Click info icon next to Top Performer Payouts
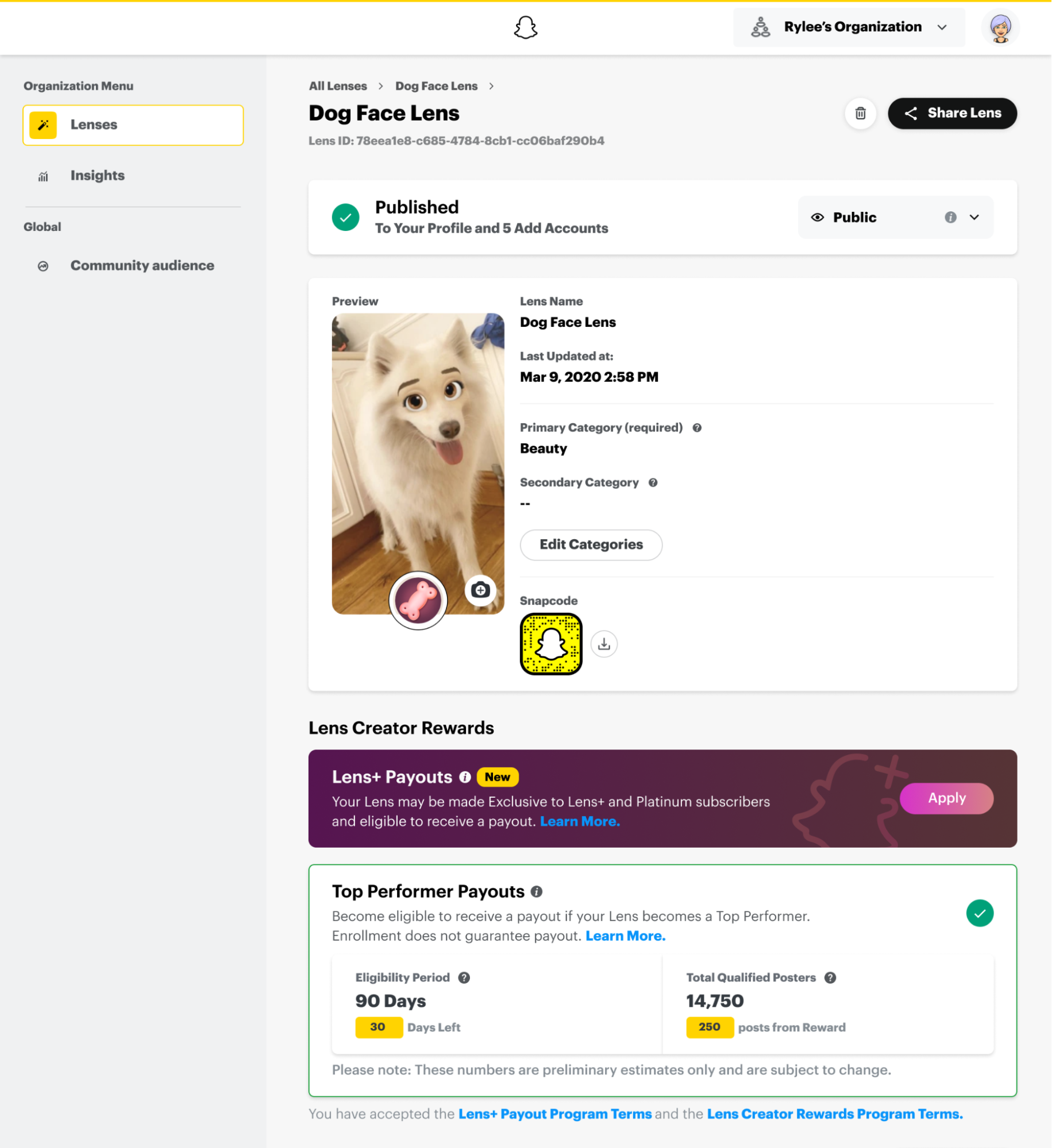 point(537,891)
